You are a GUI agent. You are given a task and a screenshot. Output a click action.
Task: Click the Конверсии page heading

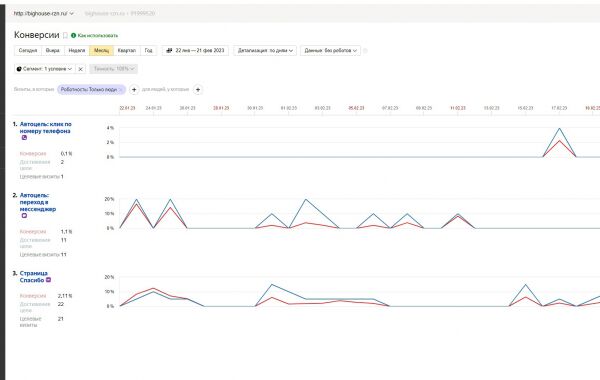(37, 35)
